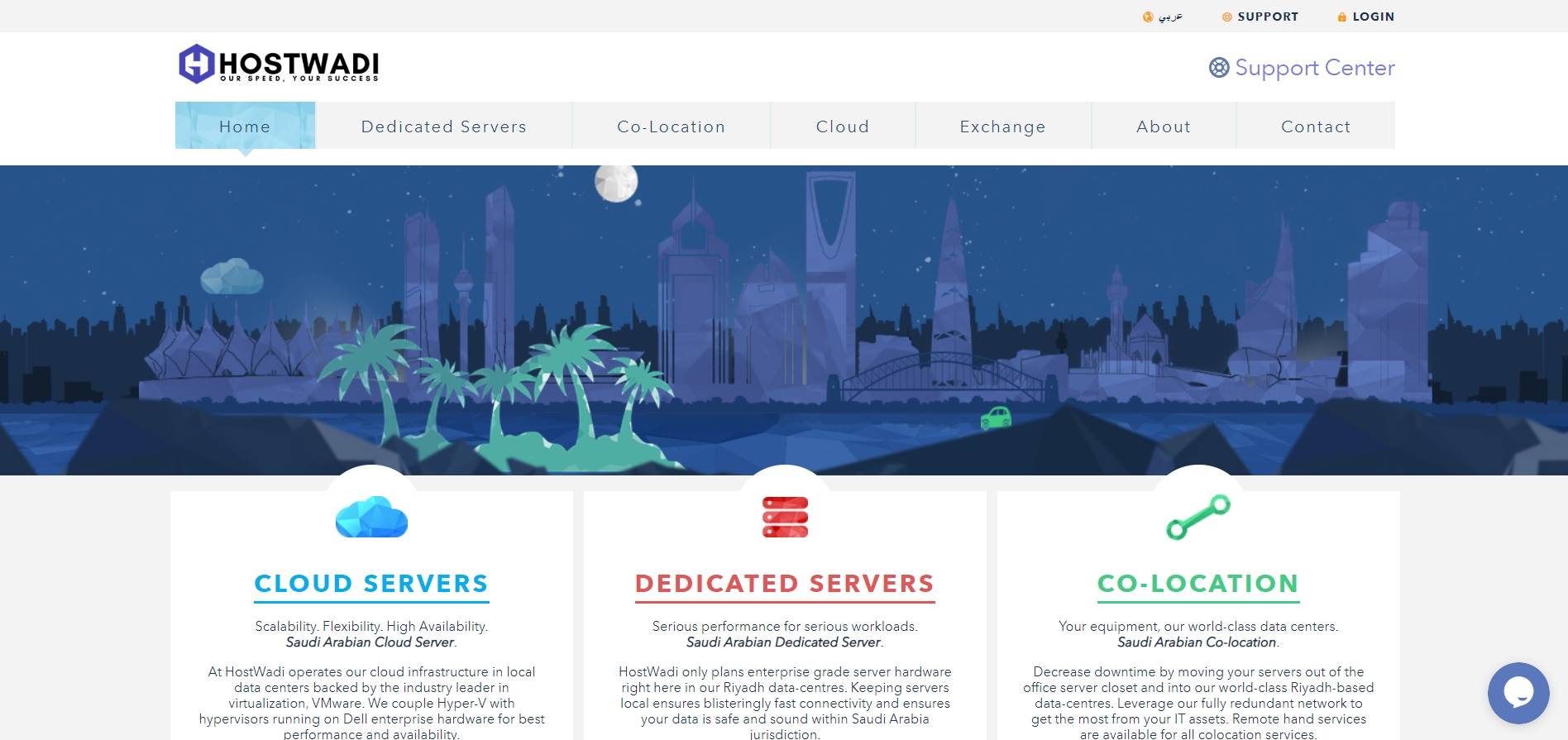Click the globe icon beside Arabic language

point(1148,17)
